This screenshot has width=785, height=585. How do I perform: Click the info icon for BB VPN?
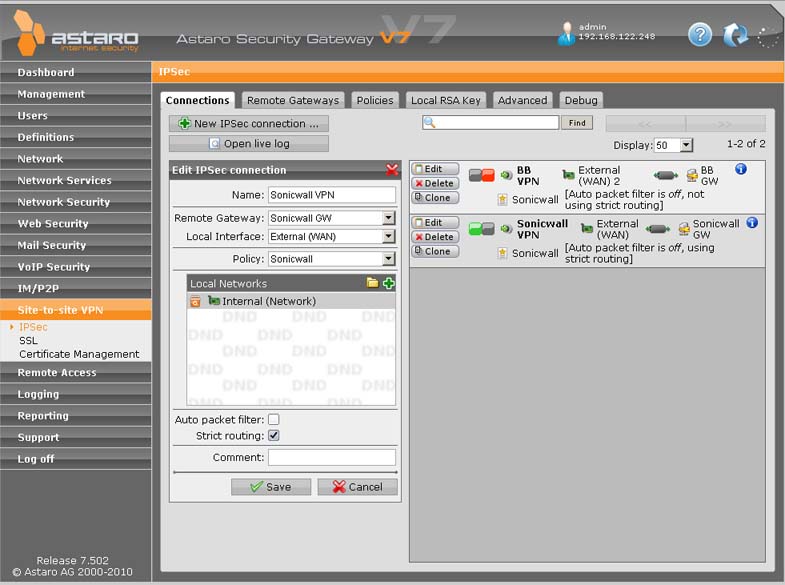point(741,169)
